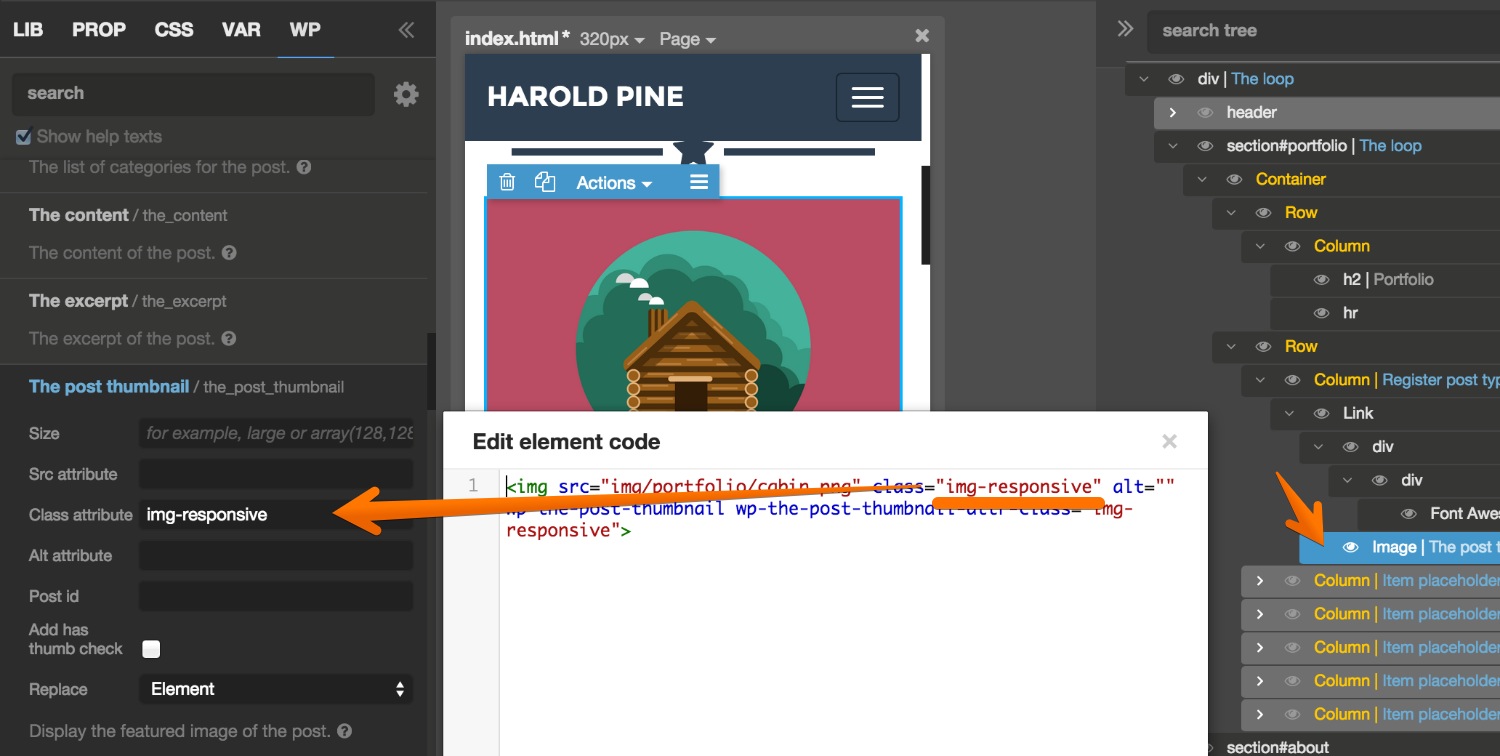Enable the Add has thumb check checkbox
The image size is (1500, 756).
coord(151,649)
